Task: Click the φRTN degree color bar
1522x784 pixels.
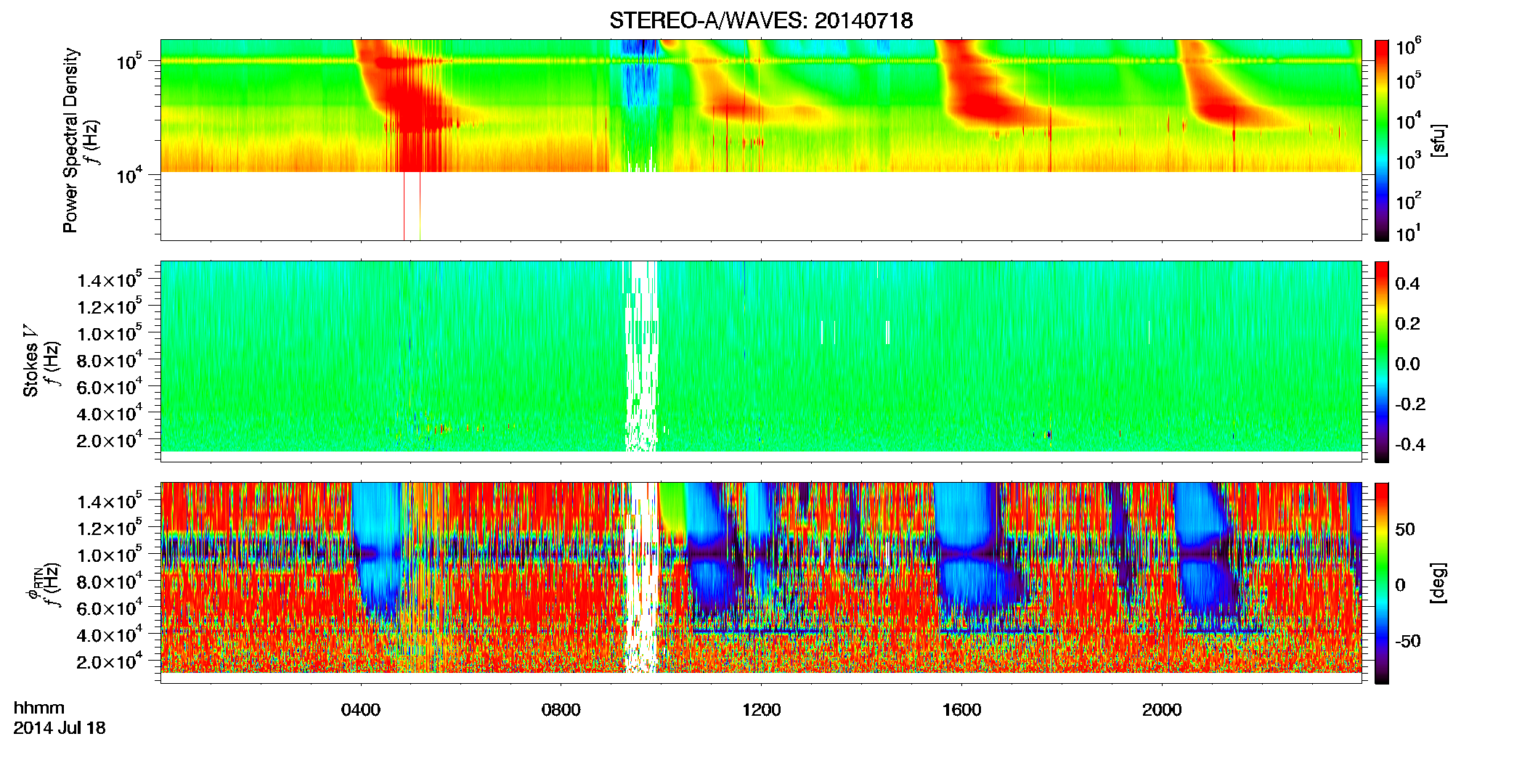Action: click(1382, 583)
